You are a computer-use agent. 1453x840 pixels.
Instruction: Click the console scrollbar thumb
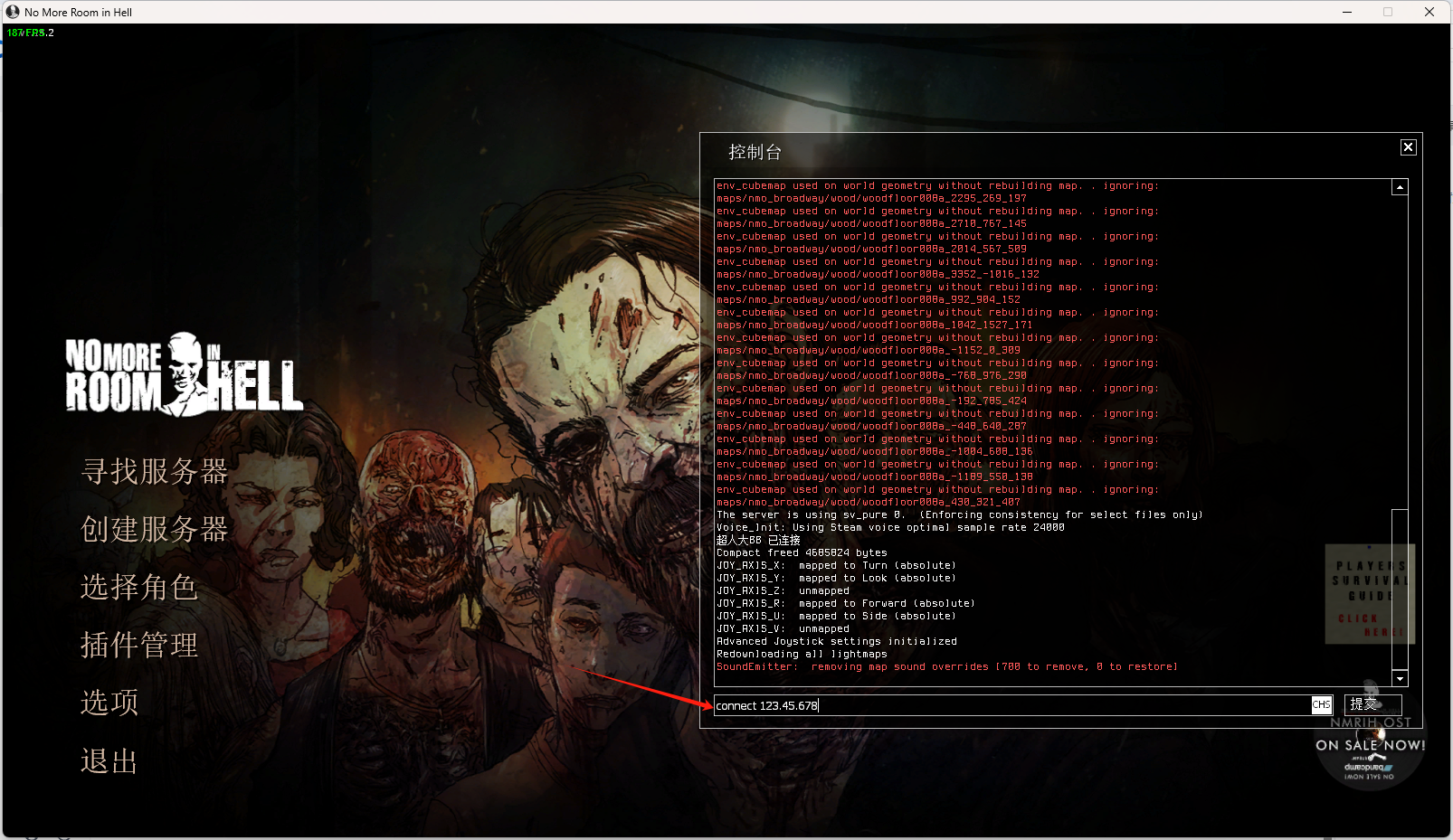click(x=1400, y=590)
